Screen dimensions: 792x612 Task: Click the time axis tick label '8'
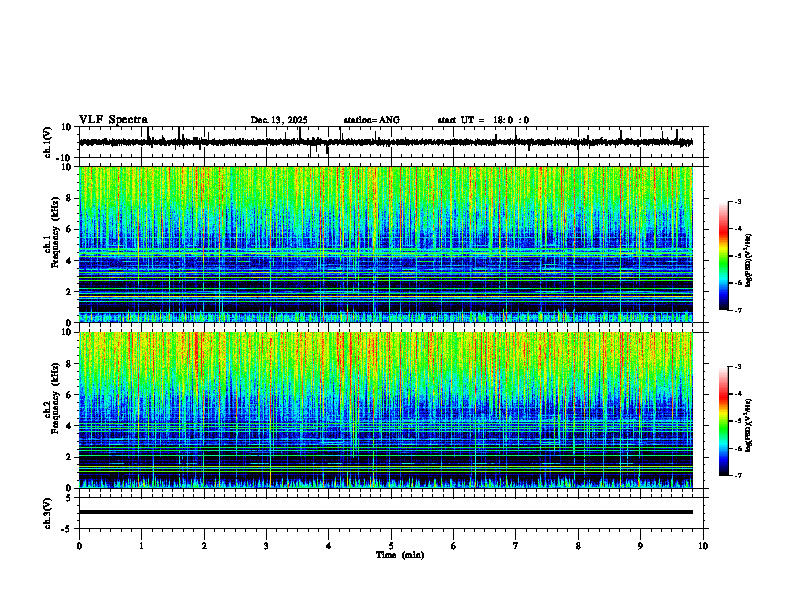point(578,546)
